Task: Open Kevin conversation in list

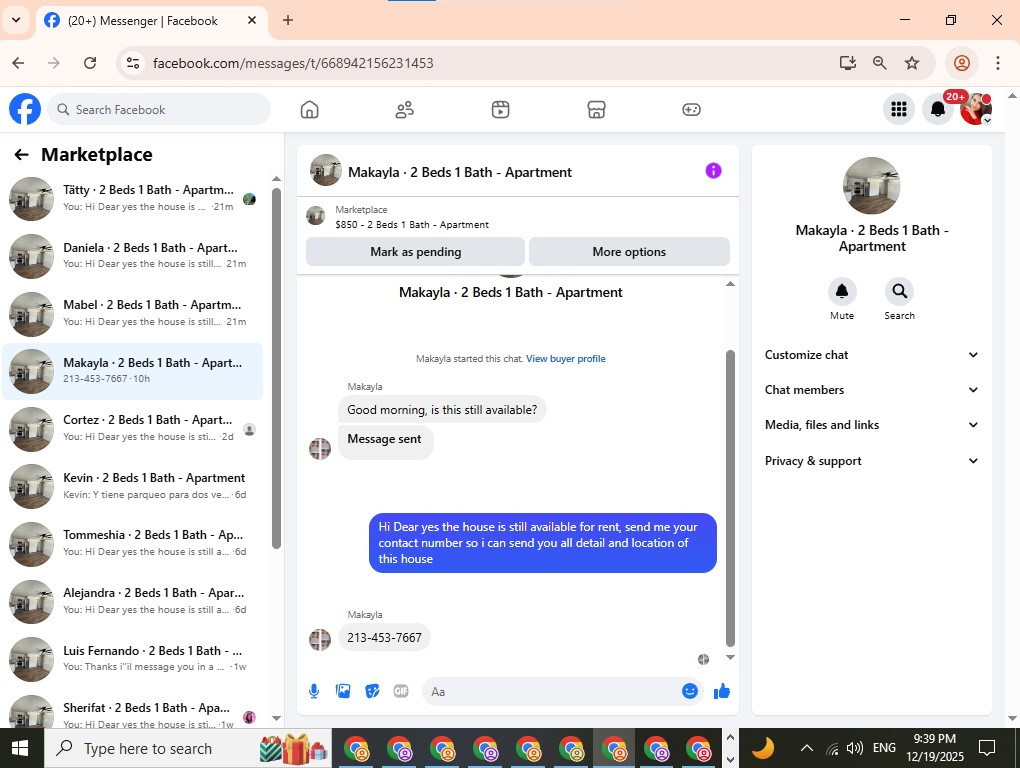Action: (x=133, y=486)
